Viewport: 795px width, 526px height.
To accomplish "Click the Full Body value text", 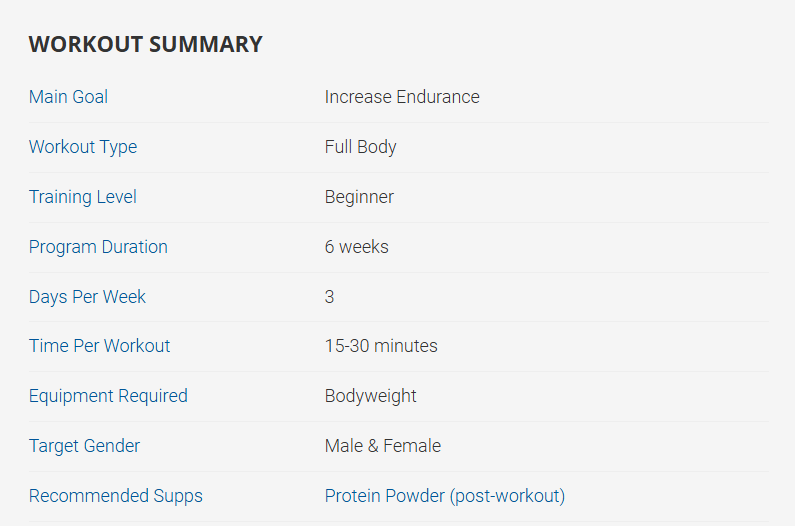I will 360,147.
